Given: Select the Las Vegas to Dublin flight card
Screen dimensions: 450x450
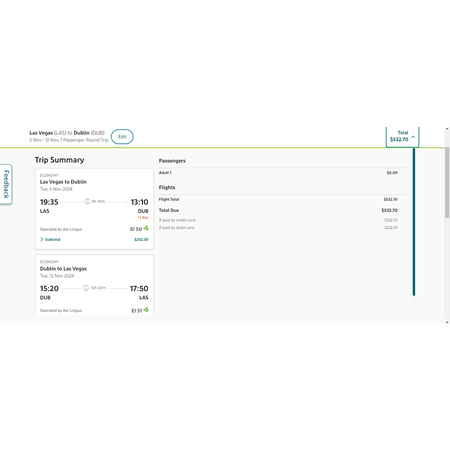Looking at the screenshot, I should click(94, 209).
